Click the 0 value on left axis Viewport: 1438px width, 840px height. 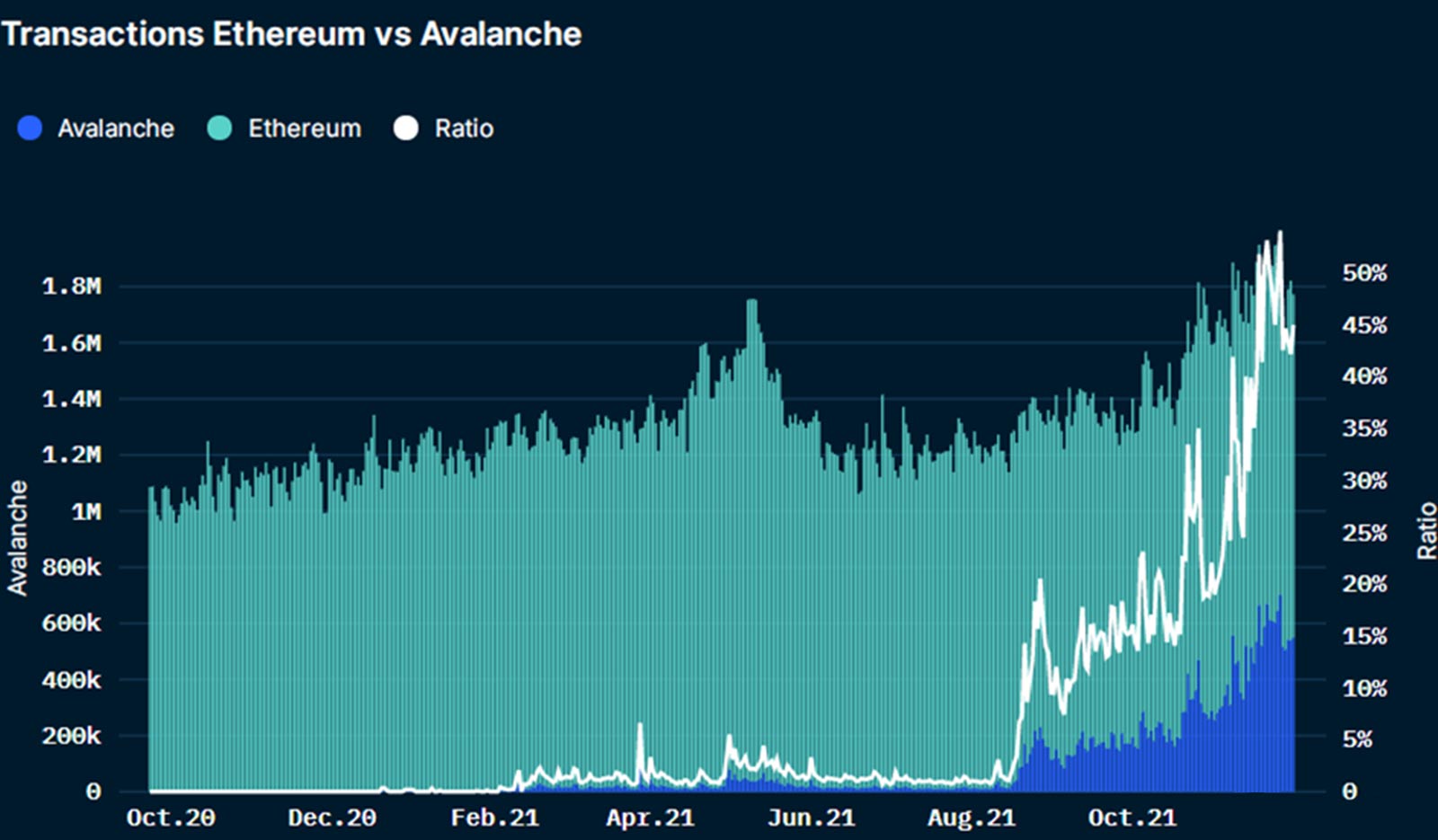[x=93, y=792]
